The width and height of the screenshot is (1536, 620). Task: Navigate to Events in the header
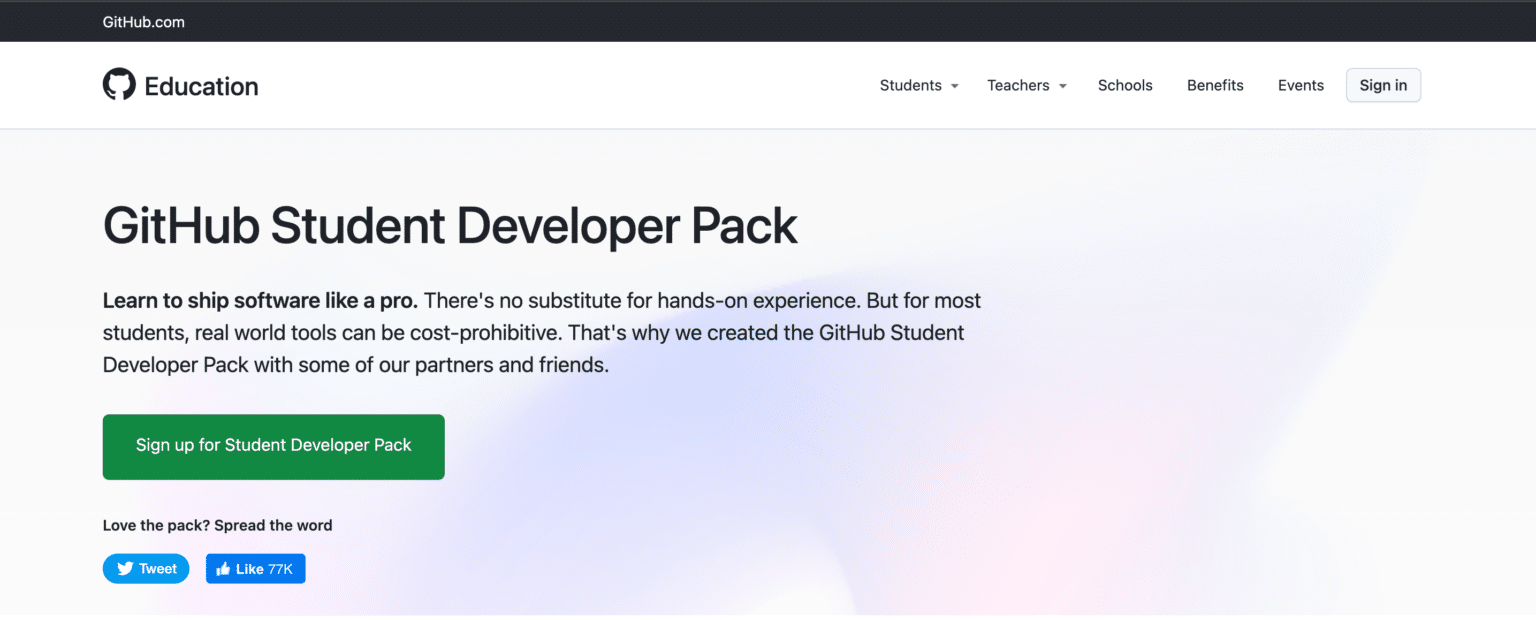tap(1300, 85)
